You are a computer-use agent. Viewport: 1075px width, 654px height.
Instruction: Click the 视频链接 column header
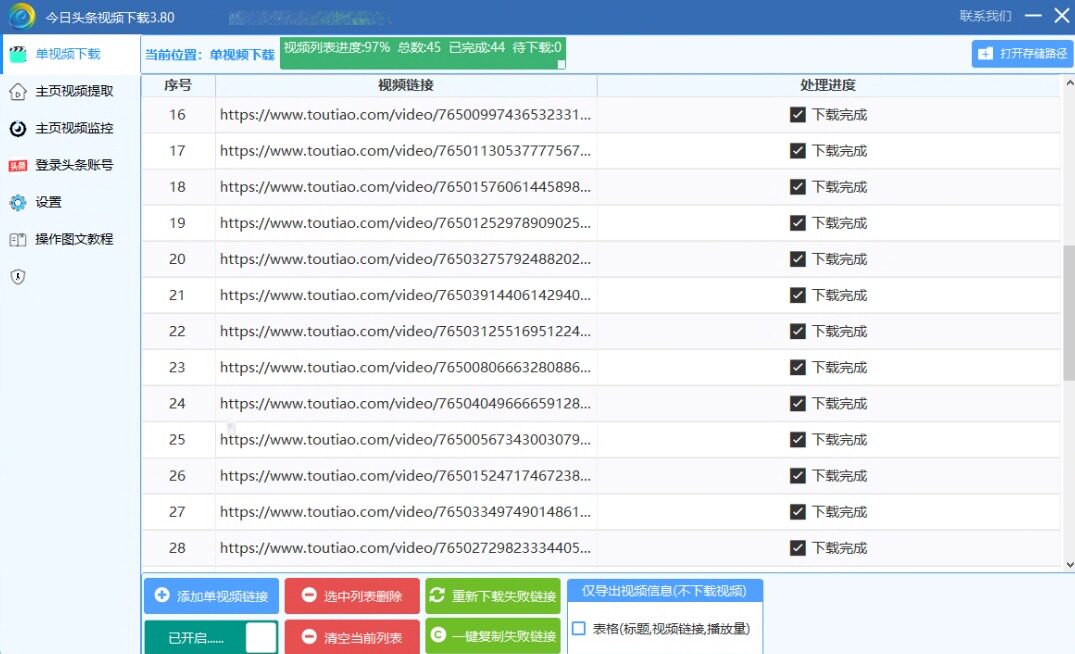pyautogui.click(x=406, y=85)
